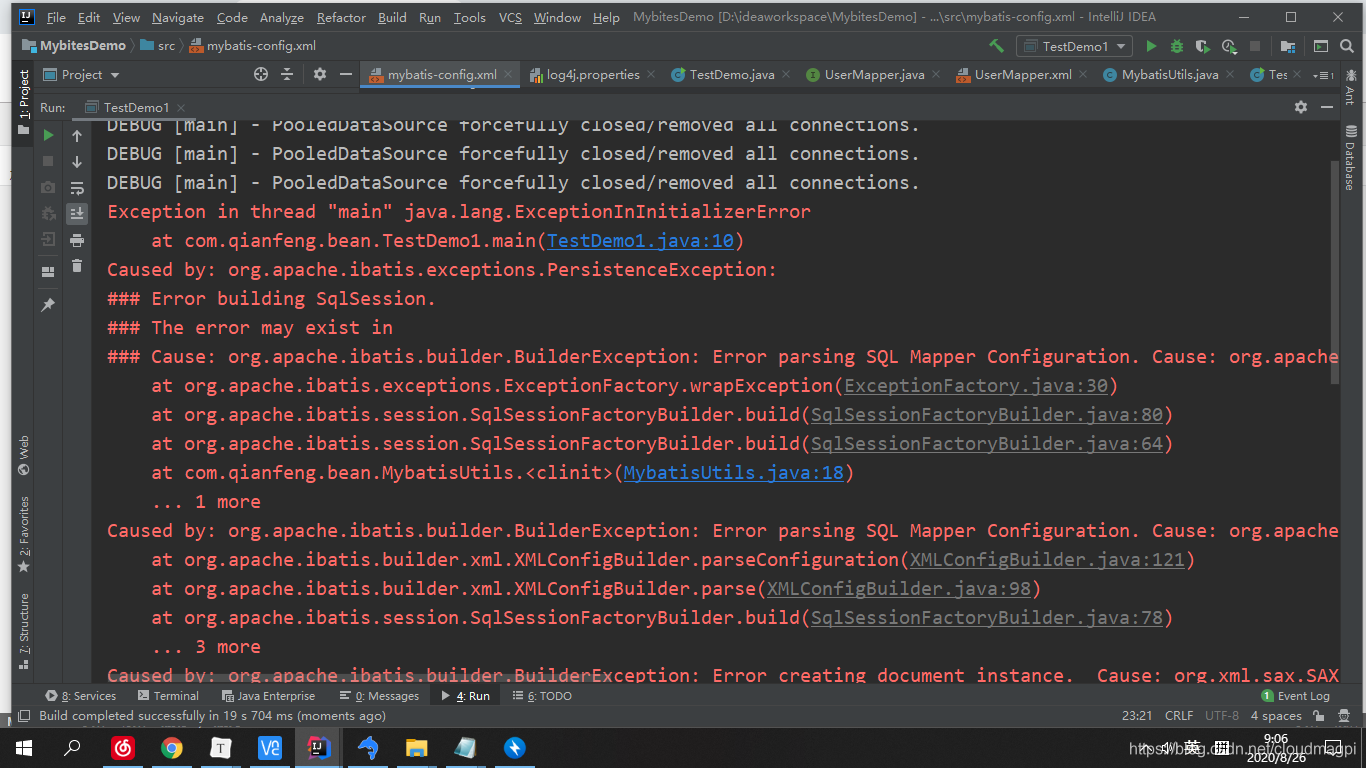1366x768 pixels.
Task: Pin the TestDemo1 Run tab
Action: tap(48, 305)
